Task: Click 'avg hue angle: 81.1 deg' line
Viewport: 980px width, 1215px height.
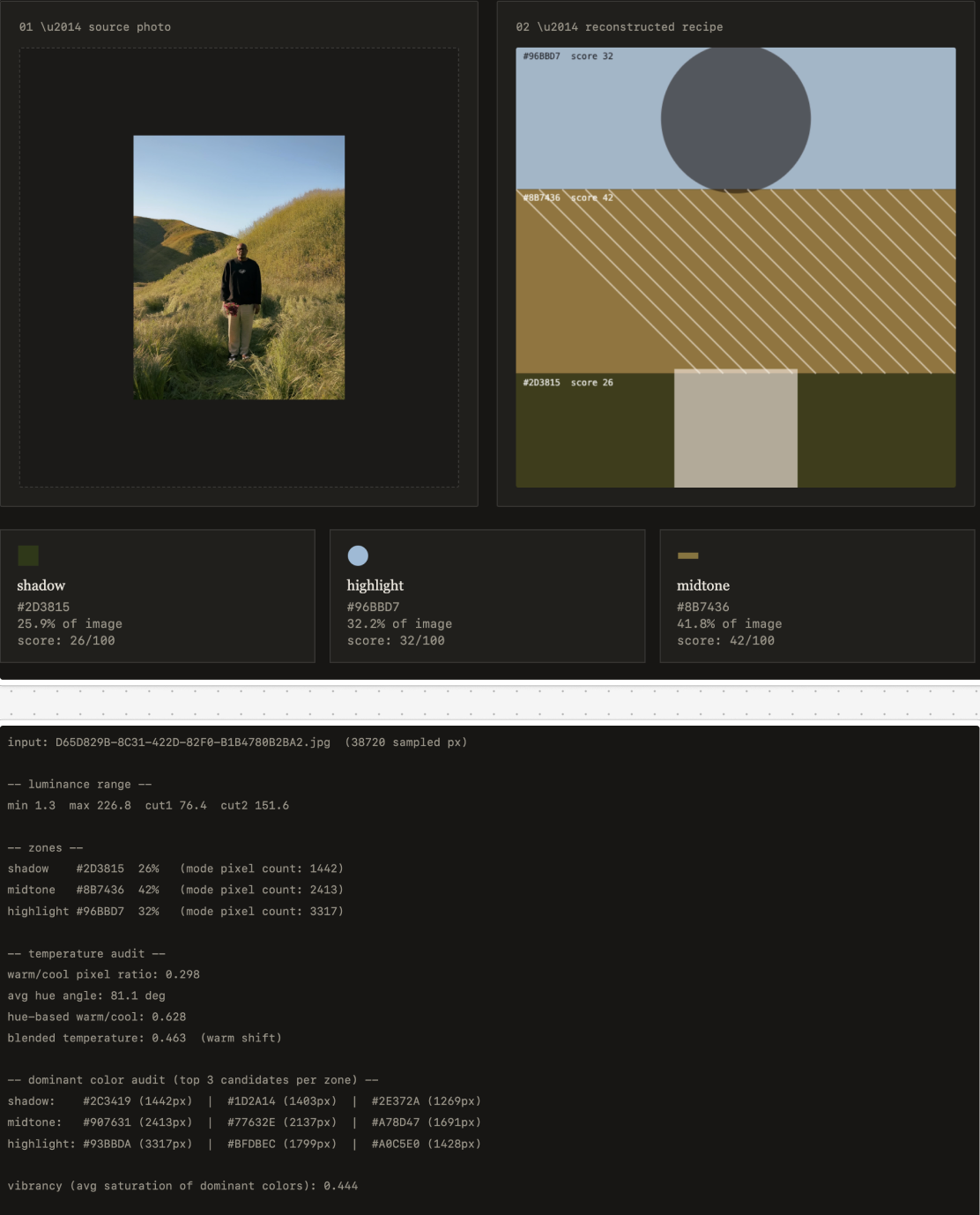Action: pyautogui.click(x=86, y=995)
